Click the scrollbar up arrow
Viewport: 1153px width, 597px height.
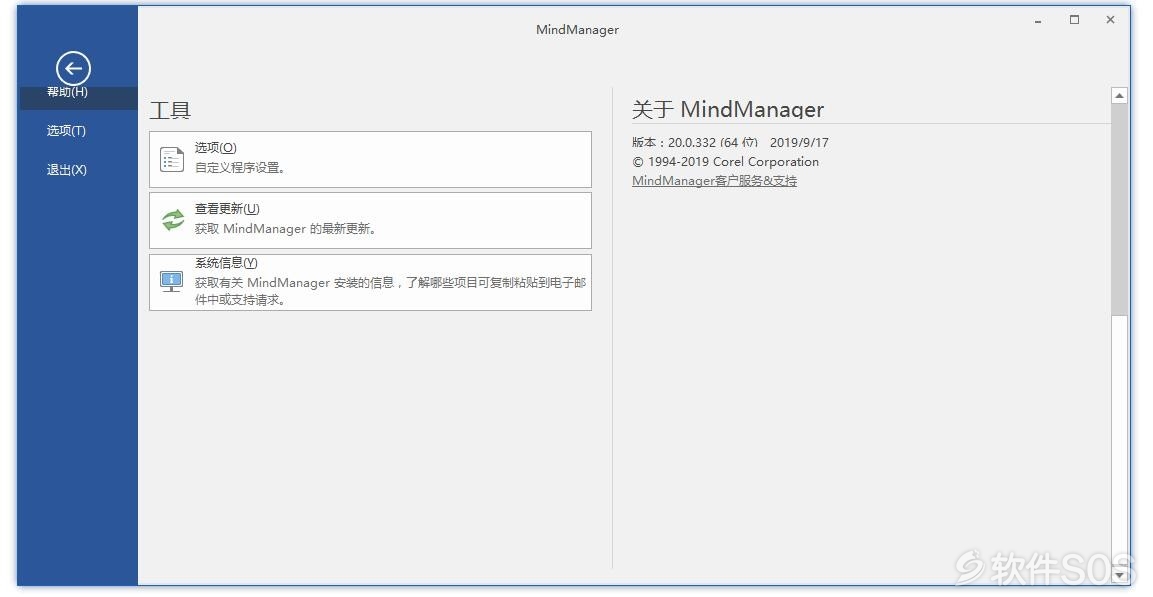(1118, 96)
